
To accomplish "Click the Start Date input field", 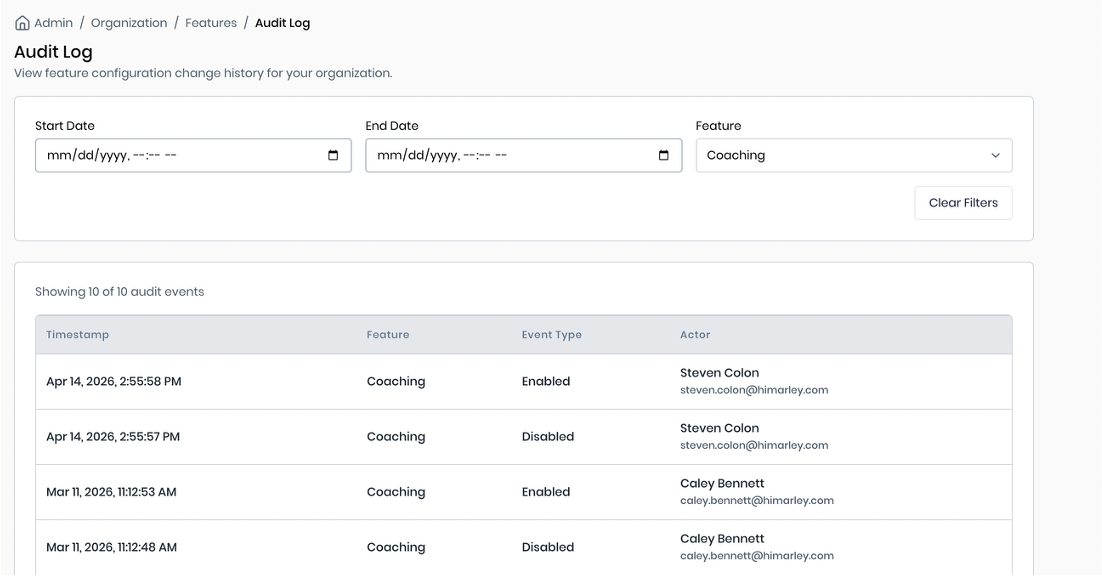I will click(x=180, y=156).
